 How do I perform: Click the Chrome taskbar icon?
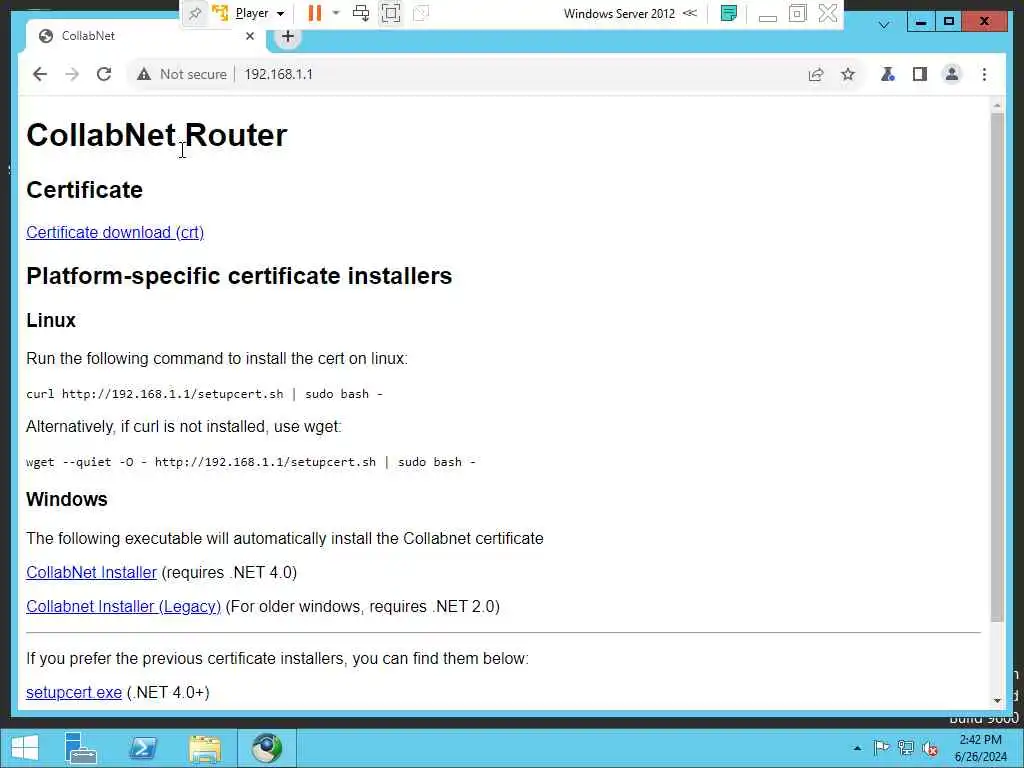(266, 748)
